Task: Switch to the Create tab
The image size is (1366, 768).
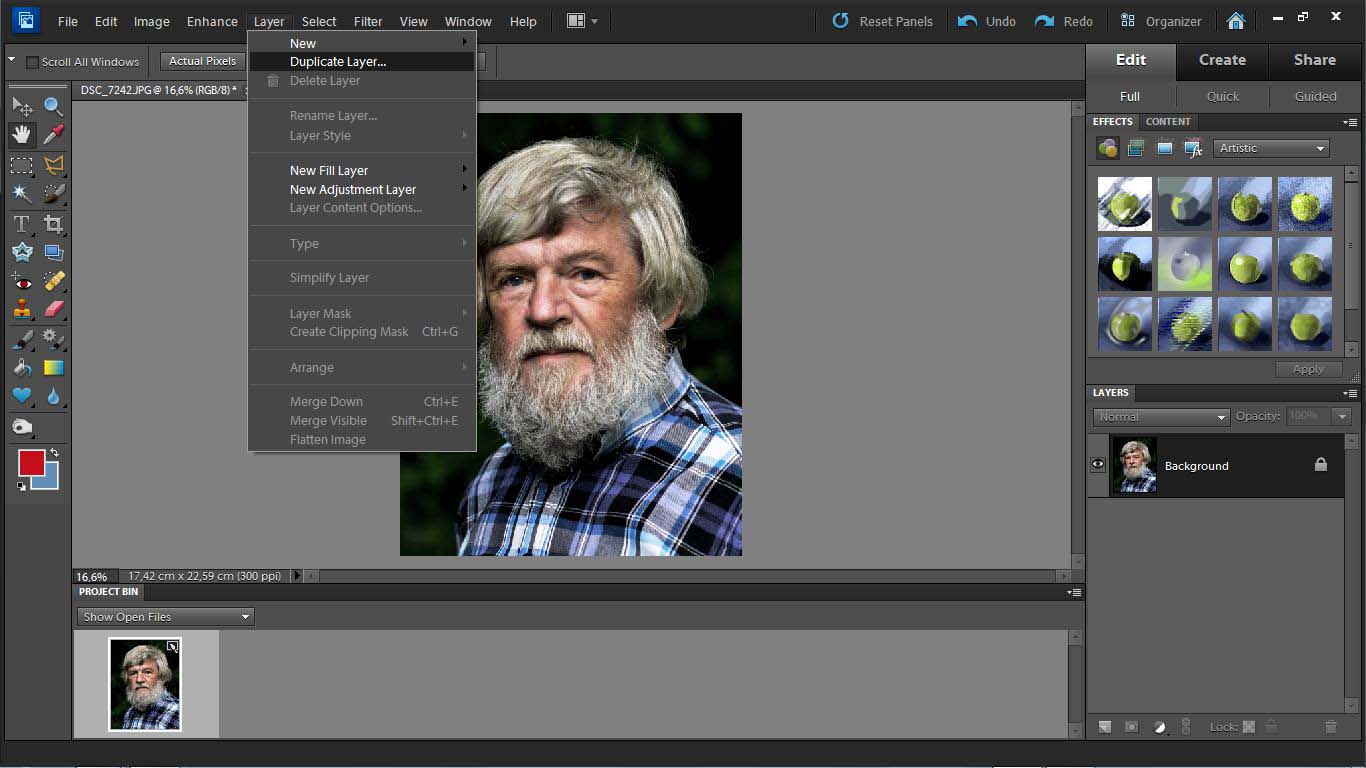Action: pyautogui.click(x=1222, y=60)
